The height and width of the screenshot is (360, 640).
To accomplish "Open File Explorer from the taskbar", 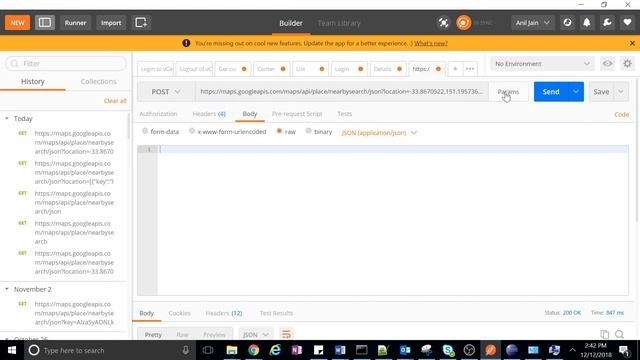I will click(232, 350).
